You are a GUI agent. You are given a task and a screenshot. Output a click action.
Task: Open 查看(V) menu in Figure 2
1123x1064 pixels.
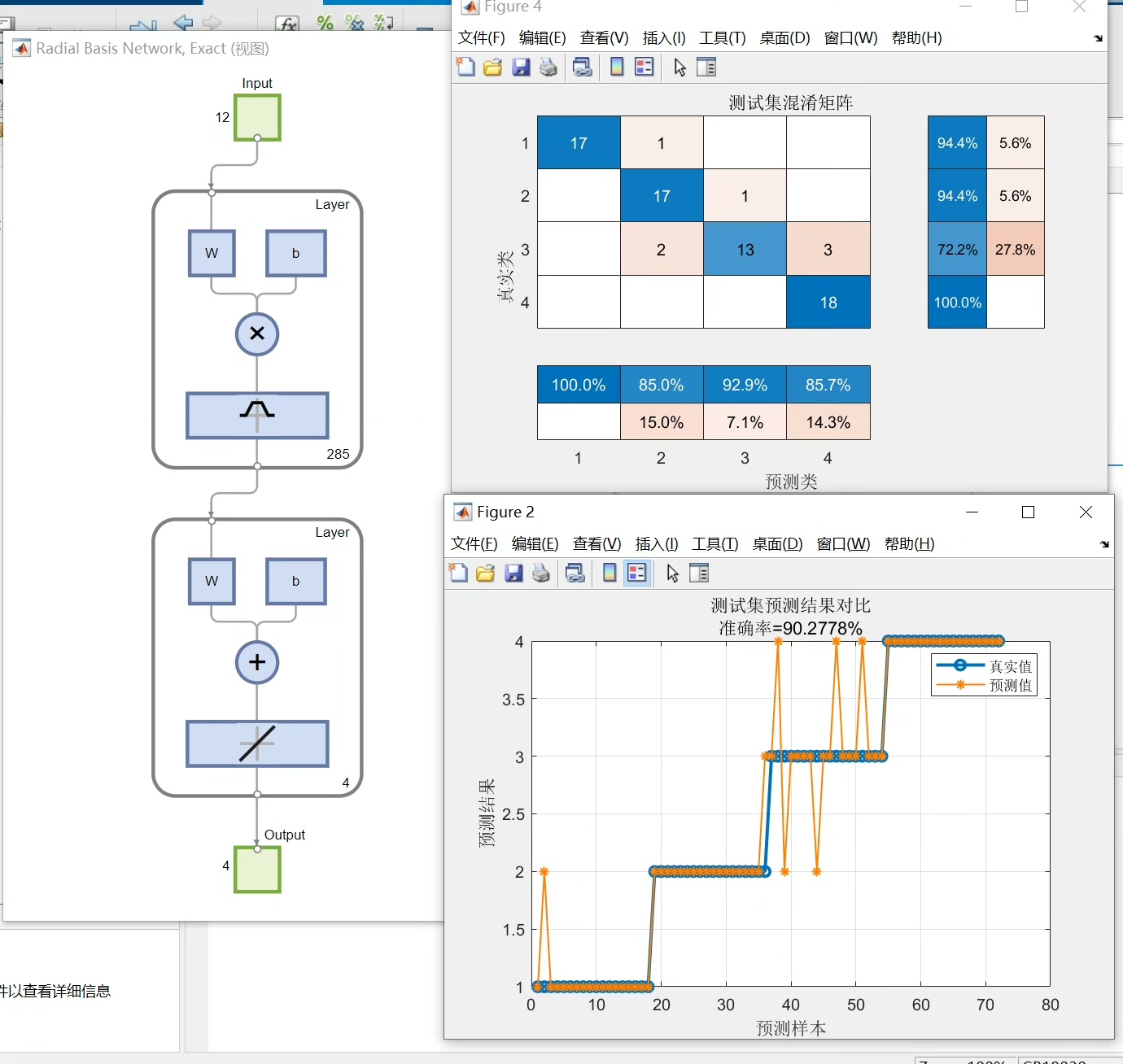point(596,544)
